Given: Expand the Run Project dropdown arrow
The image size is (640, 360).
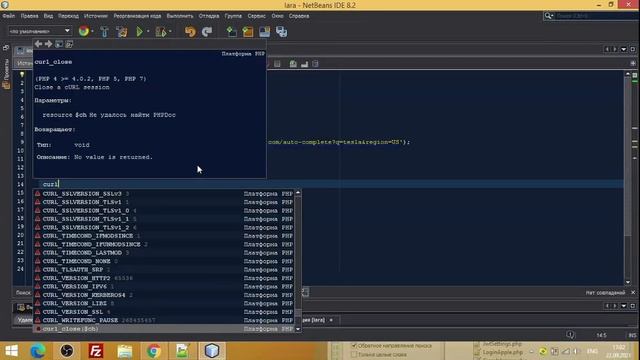Looking at the screenshot, I should click(x=148, y=31).
